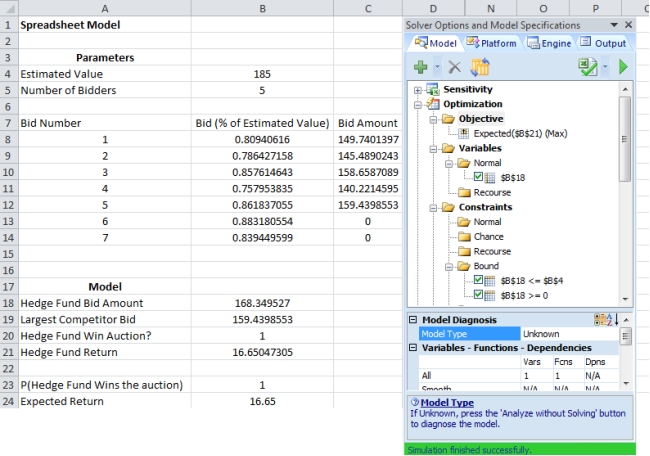Click the Constraints folder icon
650x456 pixels.
448,207
